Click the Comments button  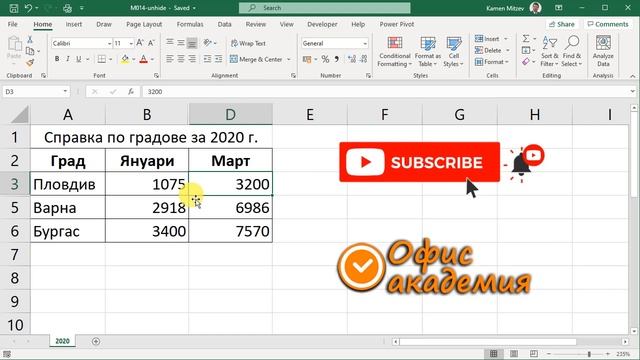608,24
